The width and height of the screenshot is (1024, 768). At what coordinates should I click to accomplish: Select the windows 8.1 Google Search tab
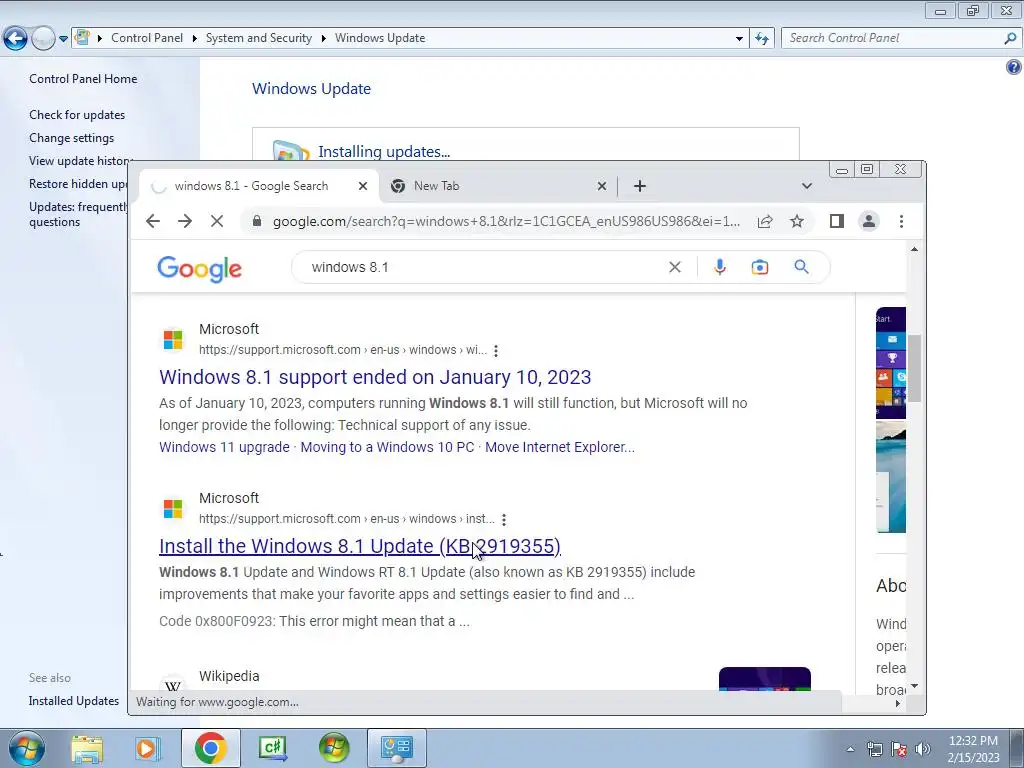259,186
